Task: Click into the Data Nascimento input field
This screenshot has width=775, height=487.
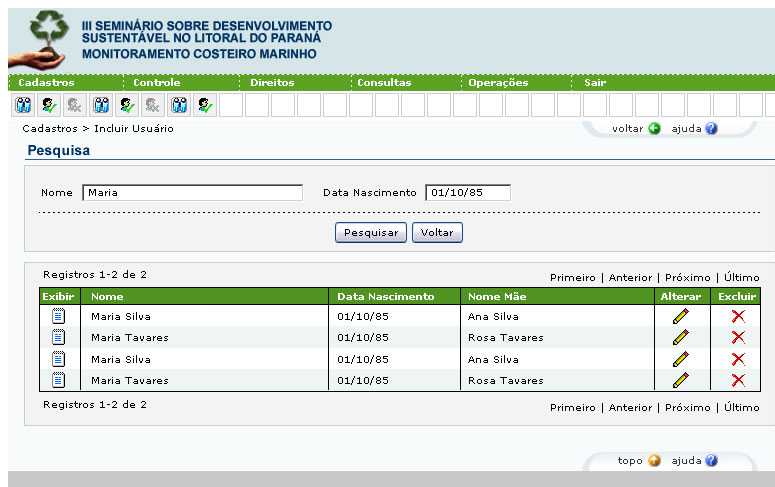Action: point(467,193)
